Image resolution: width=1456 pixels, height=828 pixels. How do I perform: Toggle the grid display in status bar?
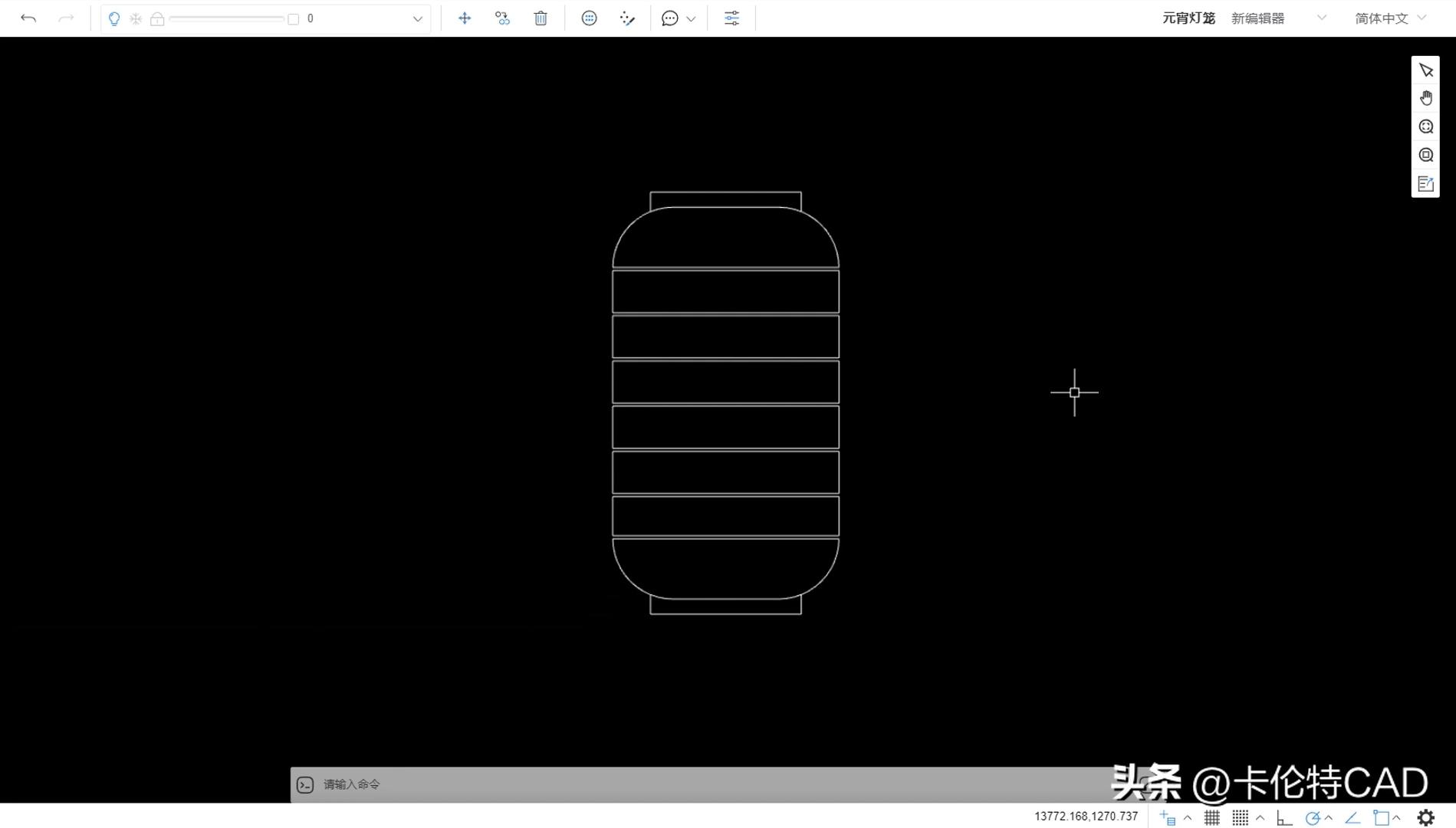pyautogui.click(x=1211, y=818)
